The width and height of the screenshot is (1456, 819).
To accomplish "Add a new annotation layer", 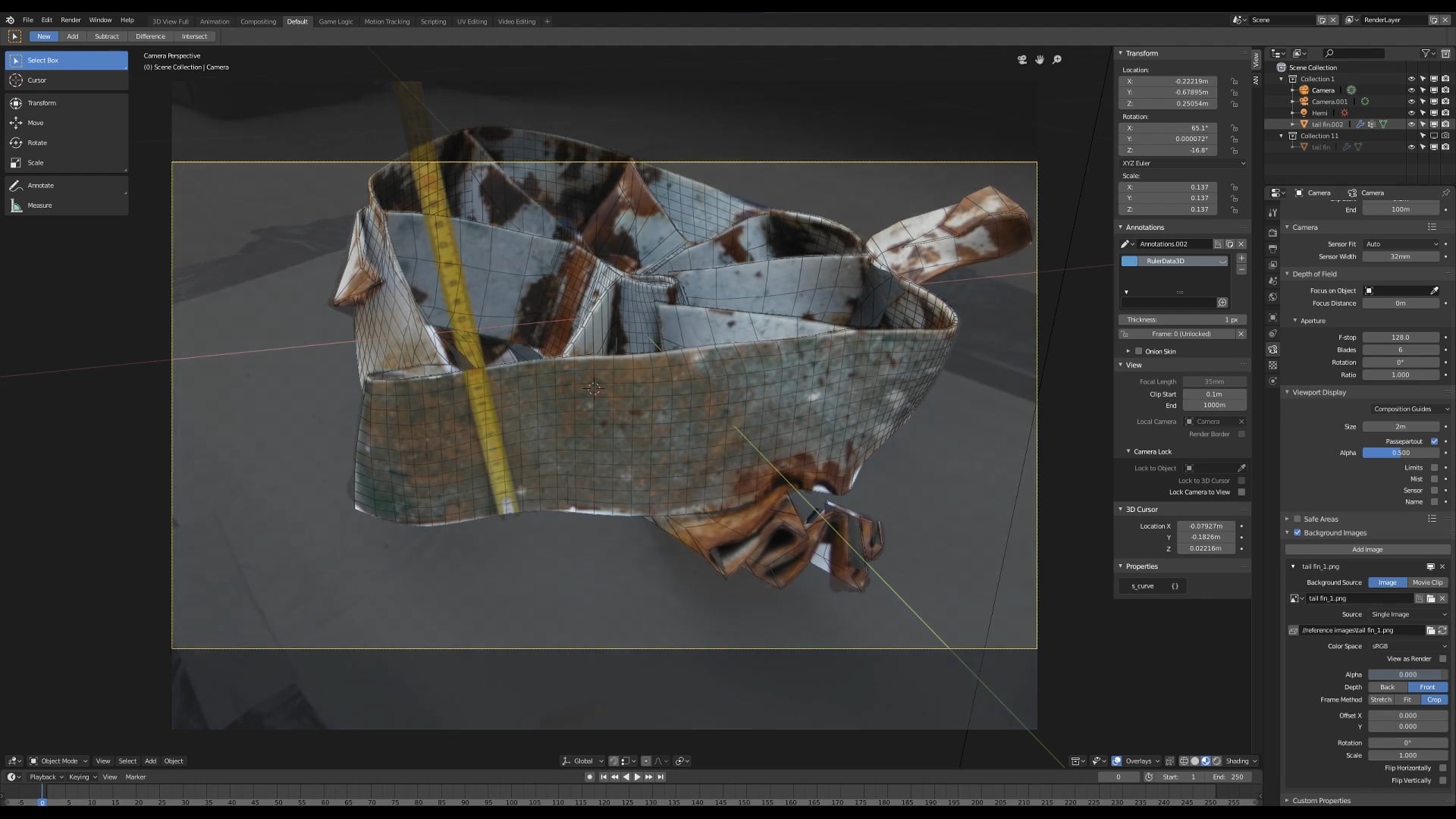I will (x=1241, y=259).
